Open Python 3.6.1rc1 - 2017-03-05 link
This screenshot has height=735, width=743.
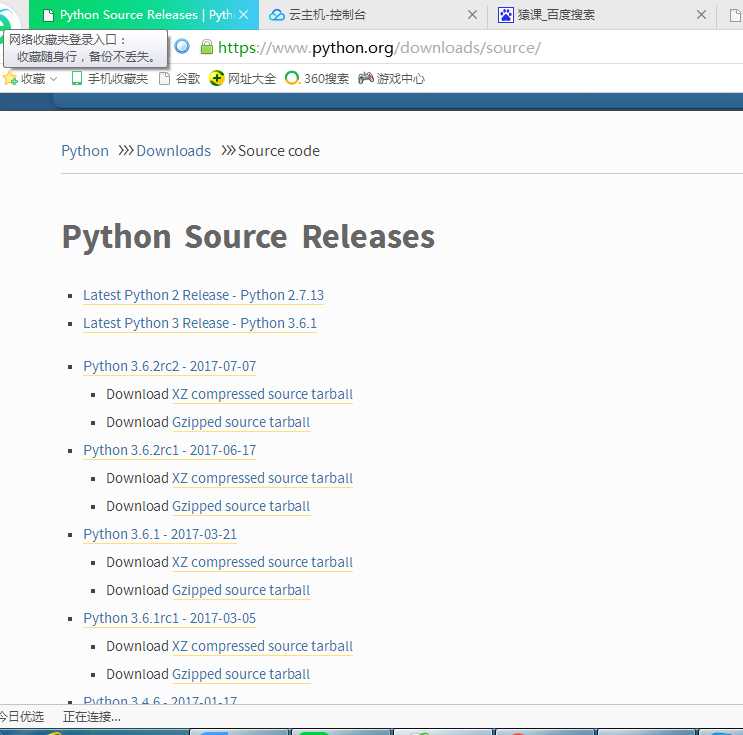pos(170,618)
